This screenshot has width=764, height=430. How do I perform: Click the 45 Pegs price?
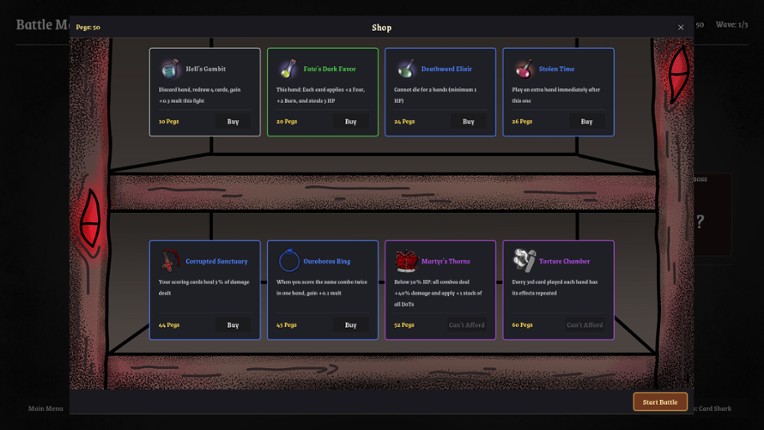[x=286, y=324]
